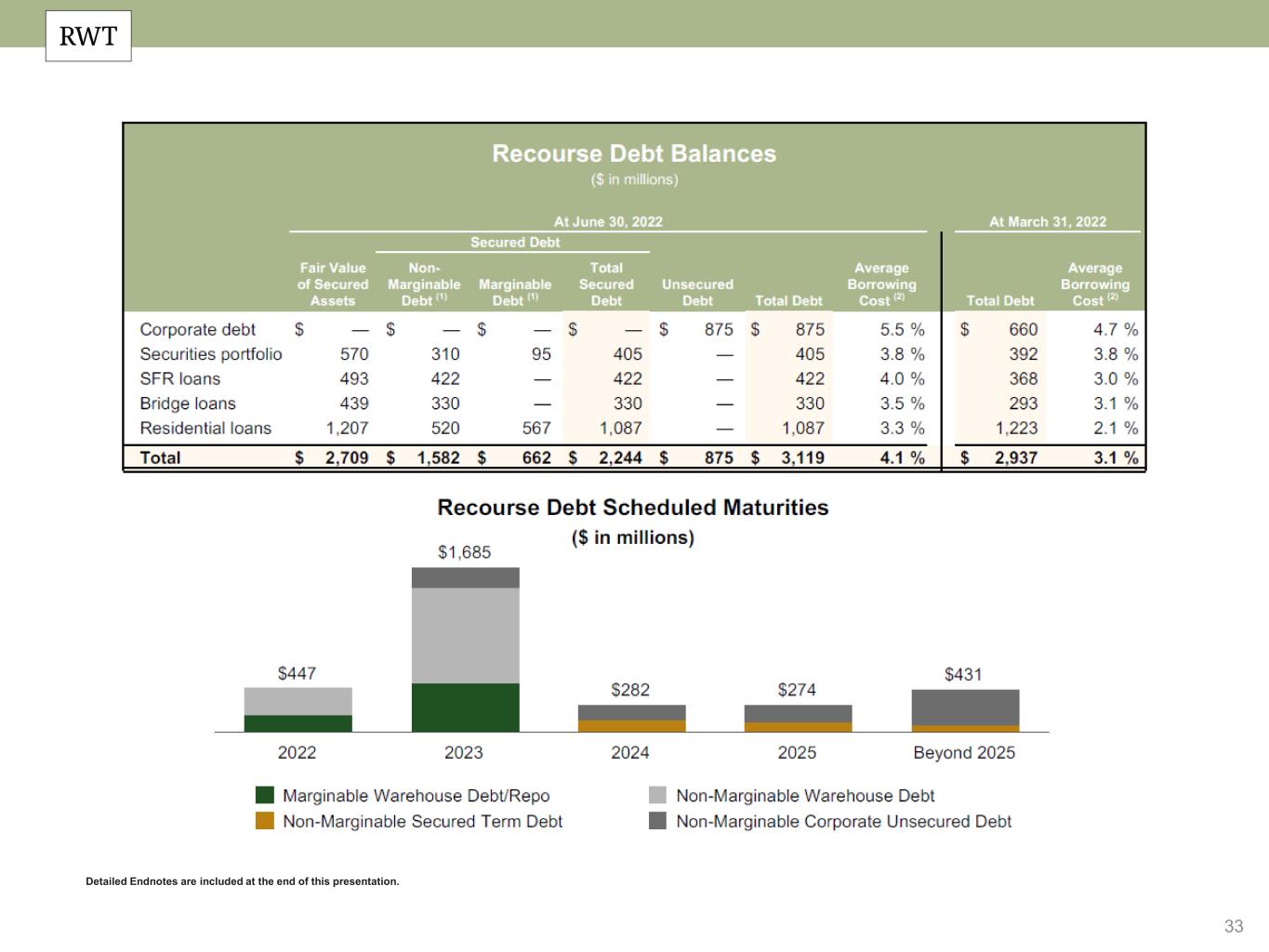
Task: Select the At March 31, 2022 column heading
Action: tap(1048, 222)
